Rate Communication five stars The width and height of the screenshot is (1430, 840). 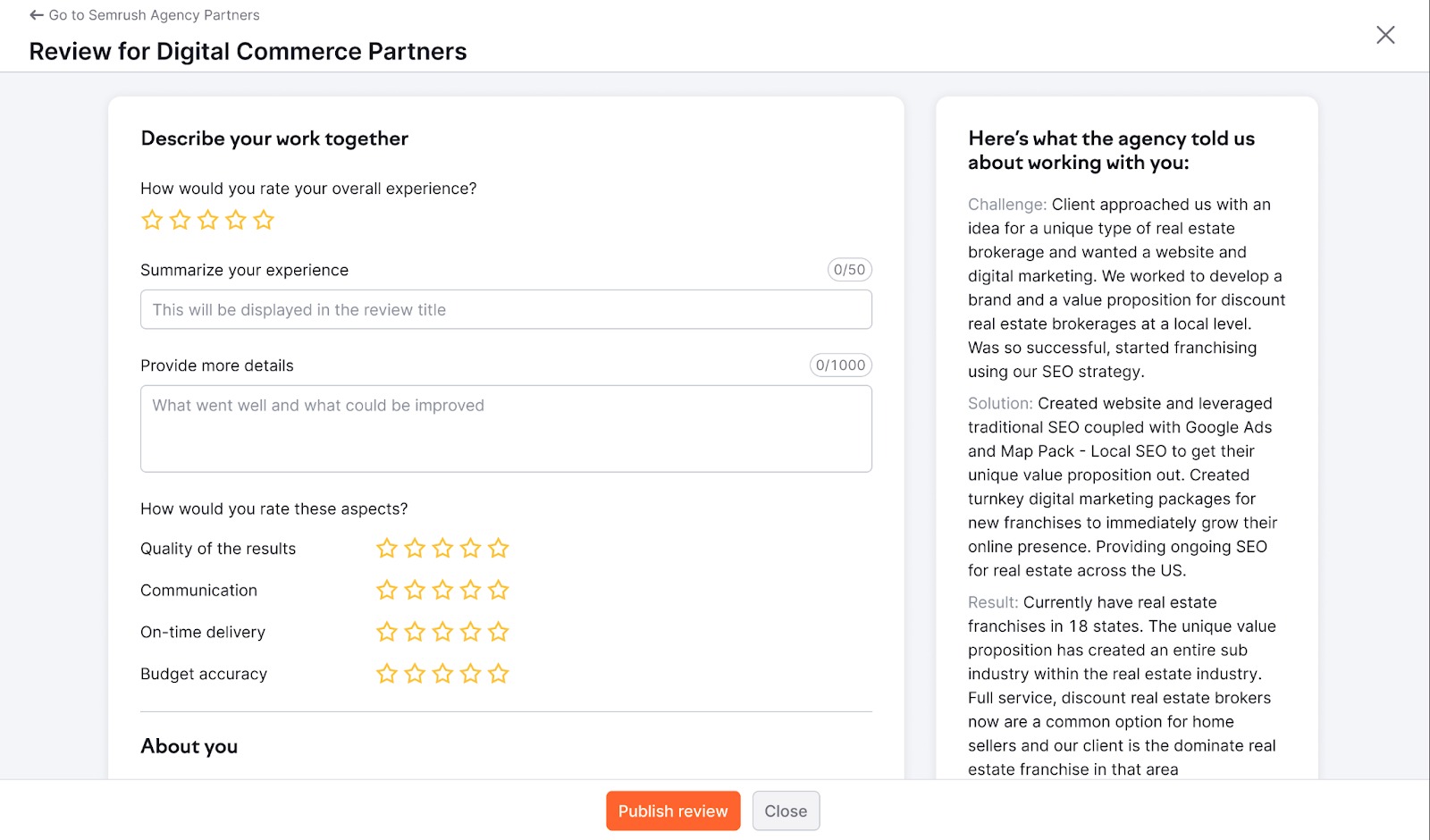[498, 590]
